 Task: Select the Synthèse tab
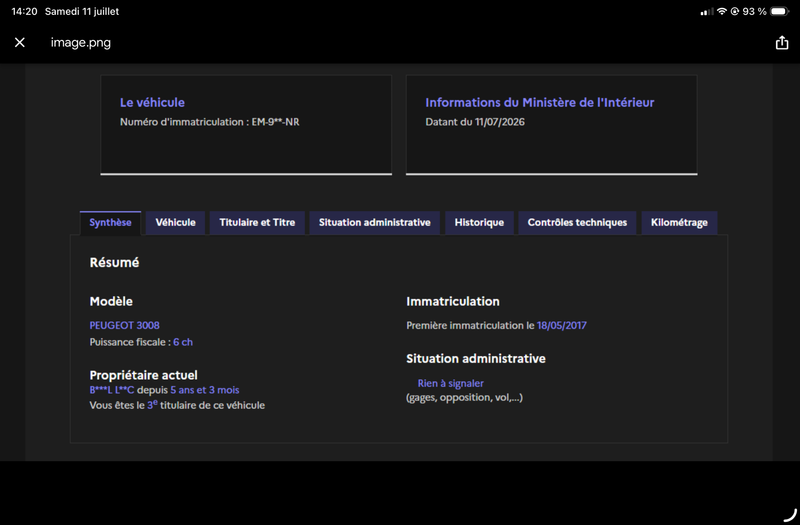coord(110,222)
